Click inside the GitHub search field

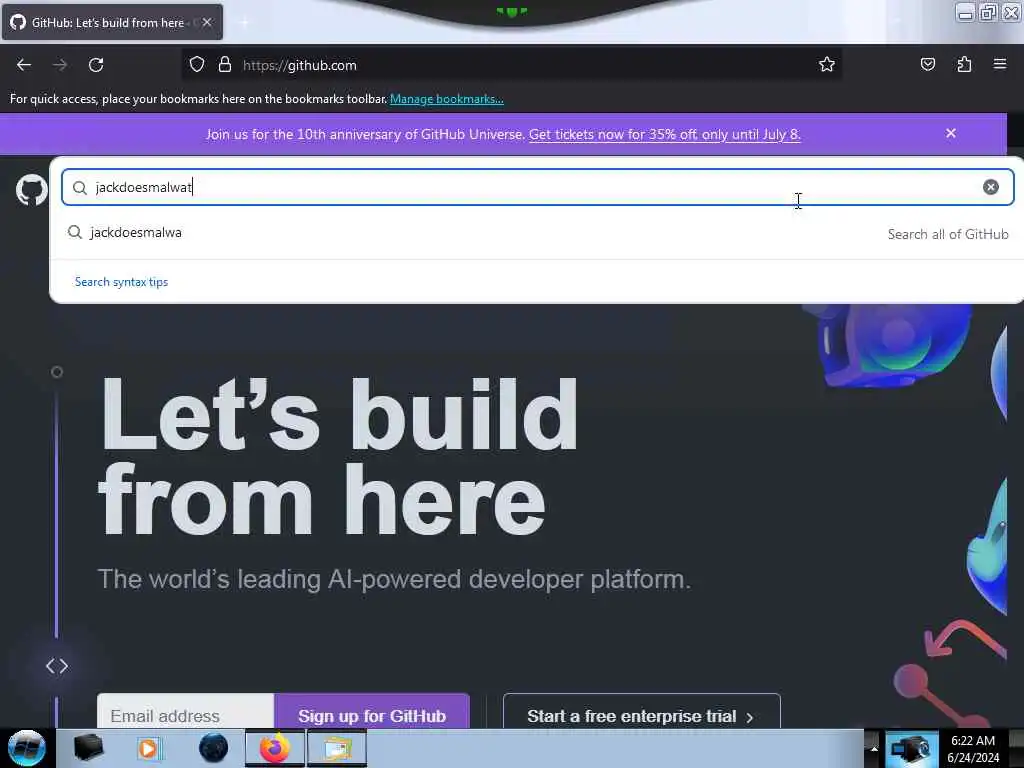537,187
